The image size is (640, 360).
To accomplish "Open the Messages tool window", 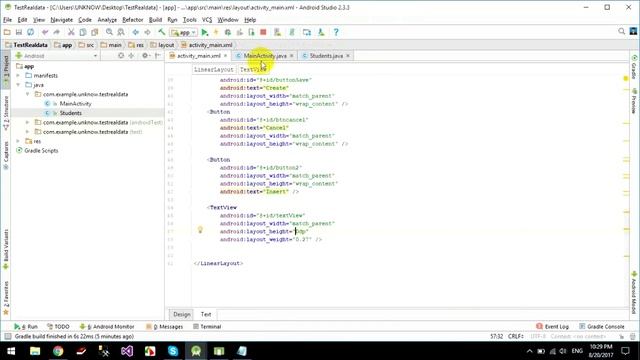I will 164,327.
